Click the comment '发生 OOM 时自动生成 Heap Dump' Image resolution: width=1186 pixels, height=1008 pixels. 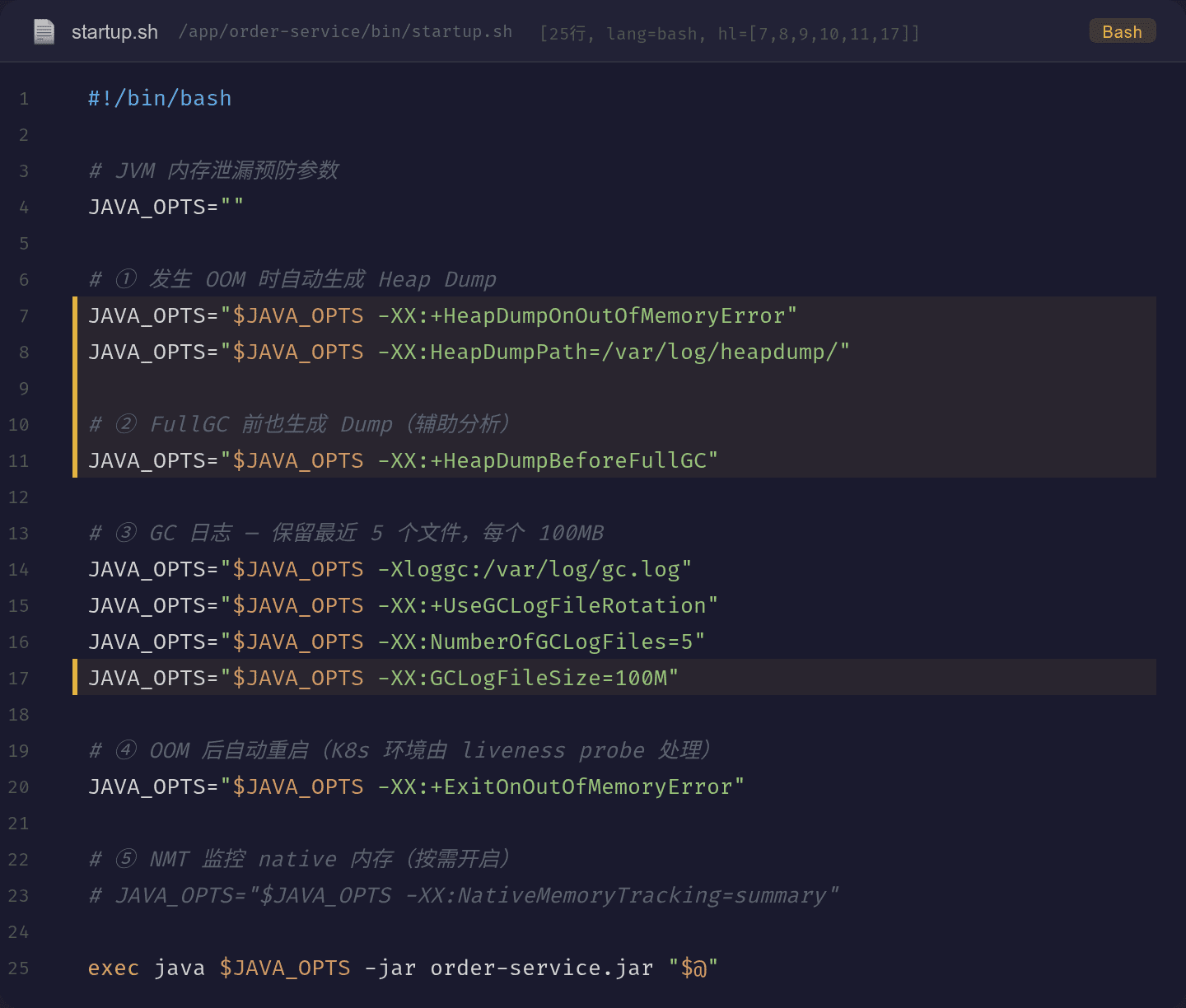(x=323, y=279)
